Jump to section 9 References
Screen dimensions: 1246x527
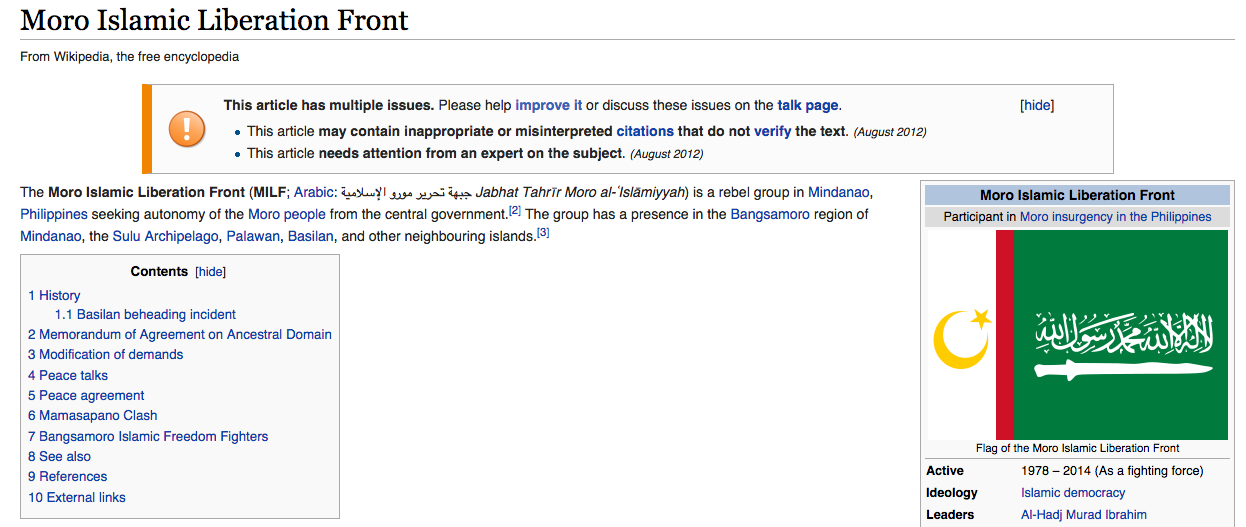67,476
